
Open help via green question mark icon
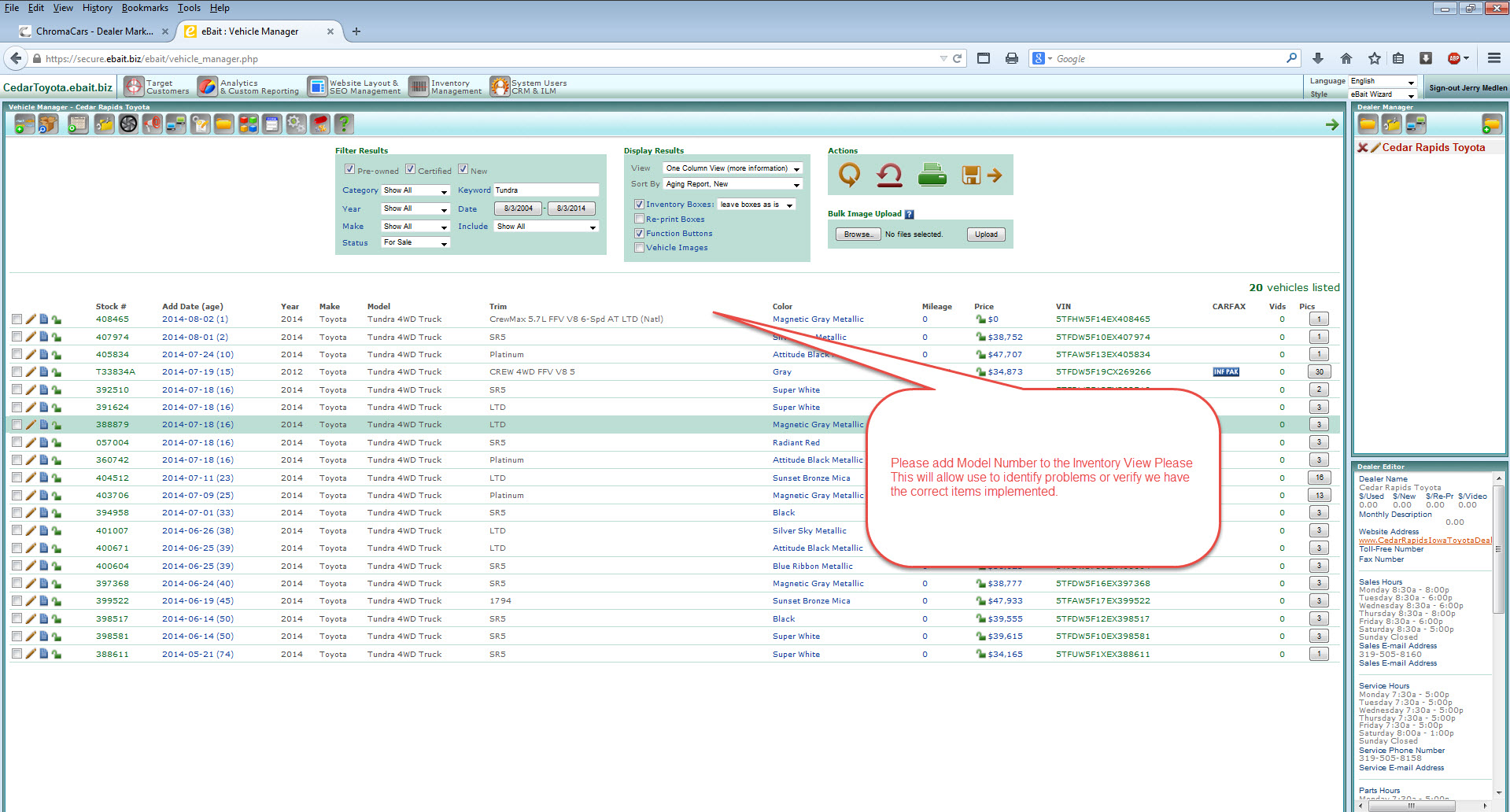(x=344, y=124)
